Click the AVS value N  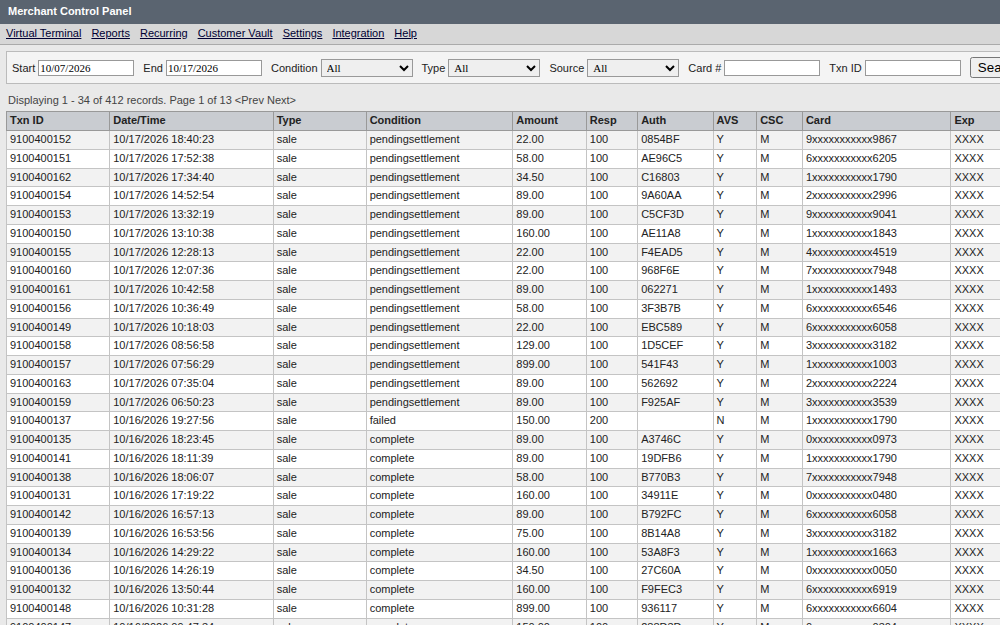coord(720,421)
